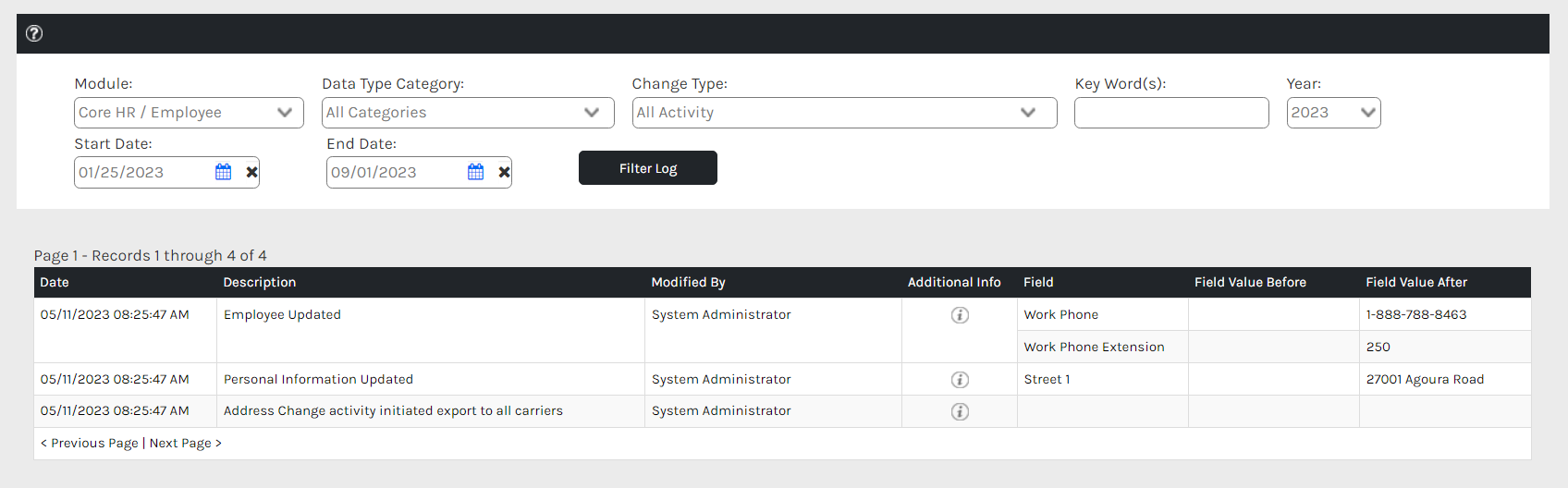Click the Page 1 records summary text

151,256
